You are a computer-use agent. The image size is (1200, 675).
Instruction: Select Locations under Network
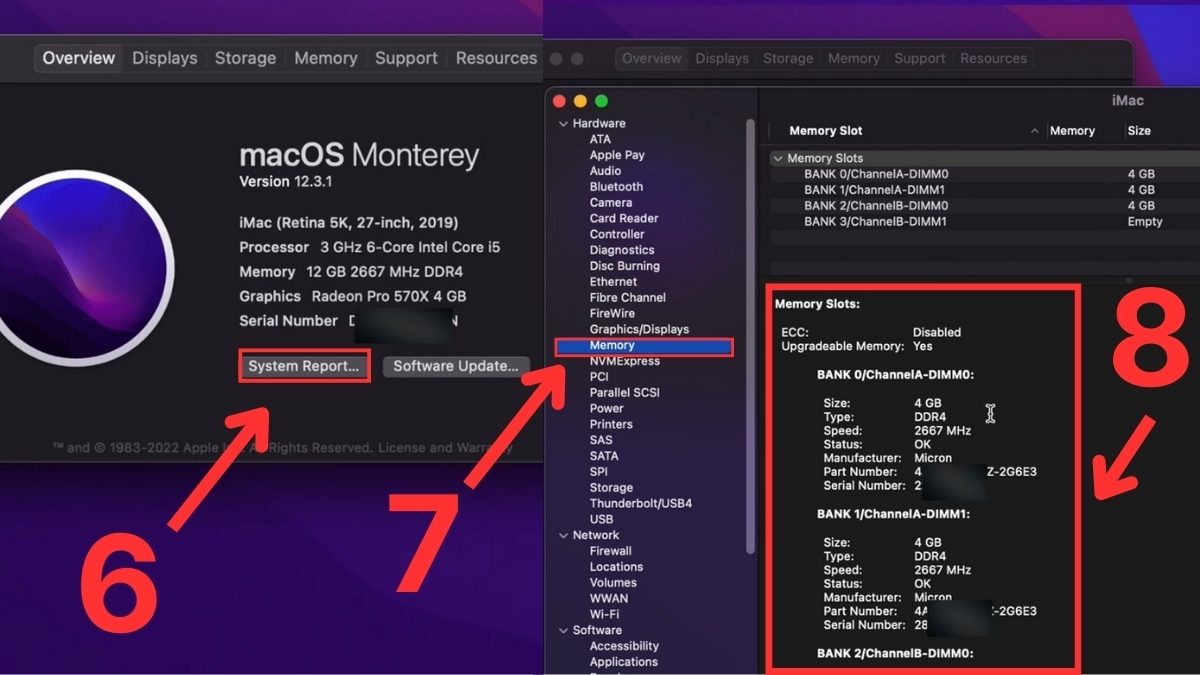[x=616, y=567]
